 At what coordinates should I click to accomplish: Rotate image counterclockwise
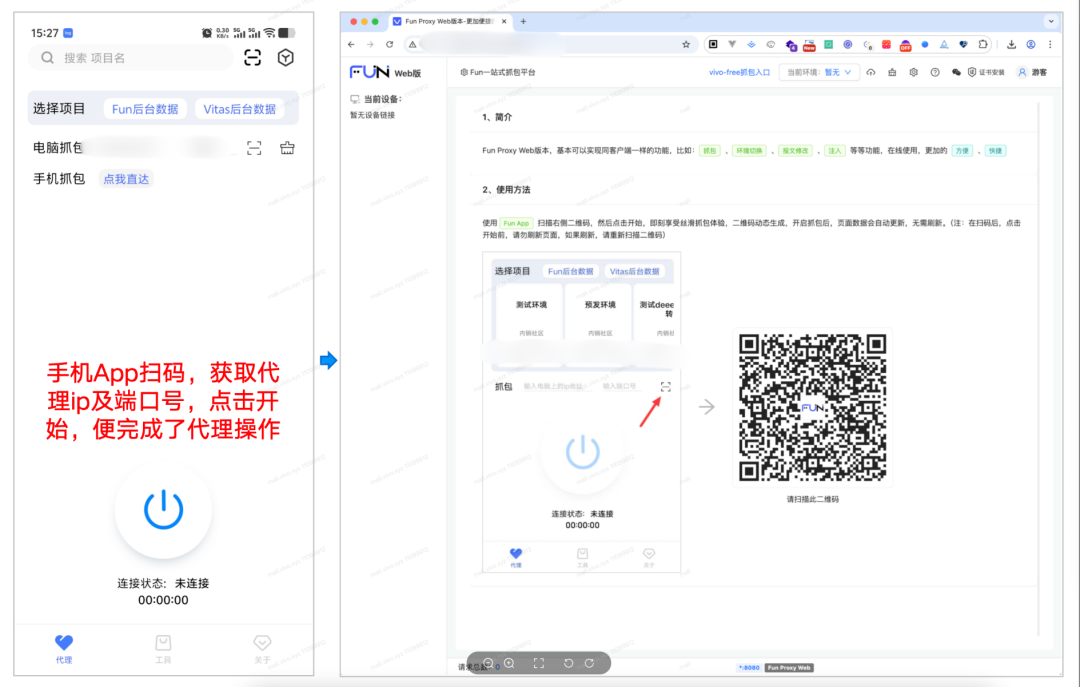tap(568, 663)
